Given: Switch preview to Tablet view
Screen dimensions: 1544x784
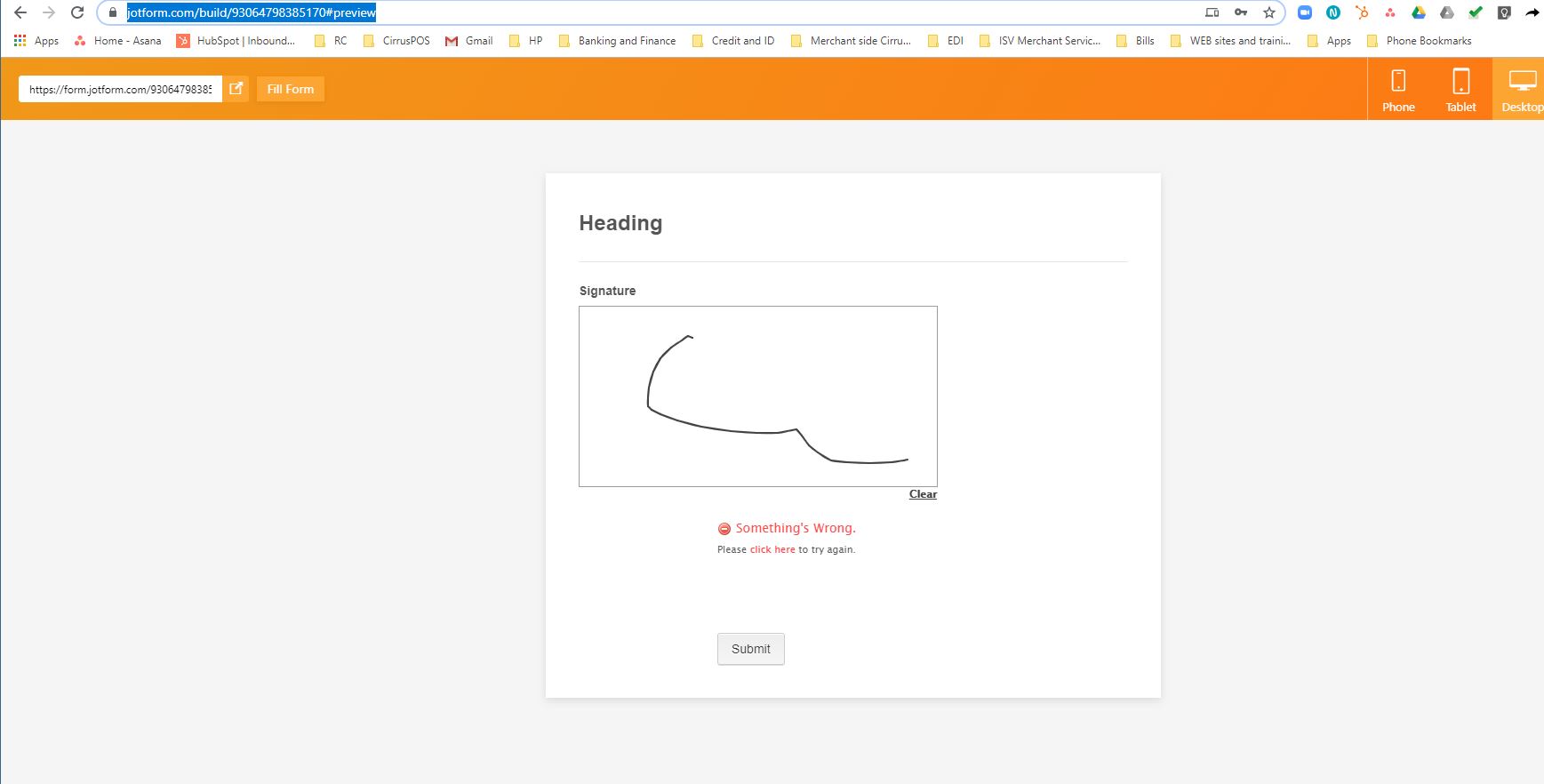Looking at the screenshot, I should (x=1460, y=90).
